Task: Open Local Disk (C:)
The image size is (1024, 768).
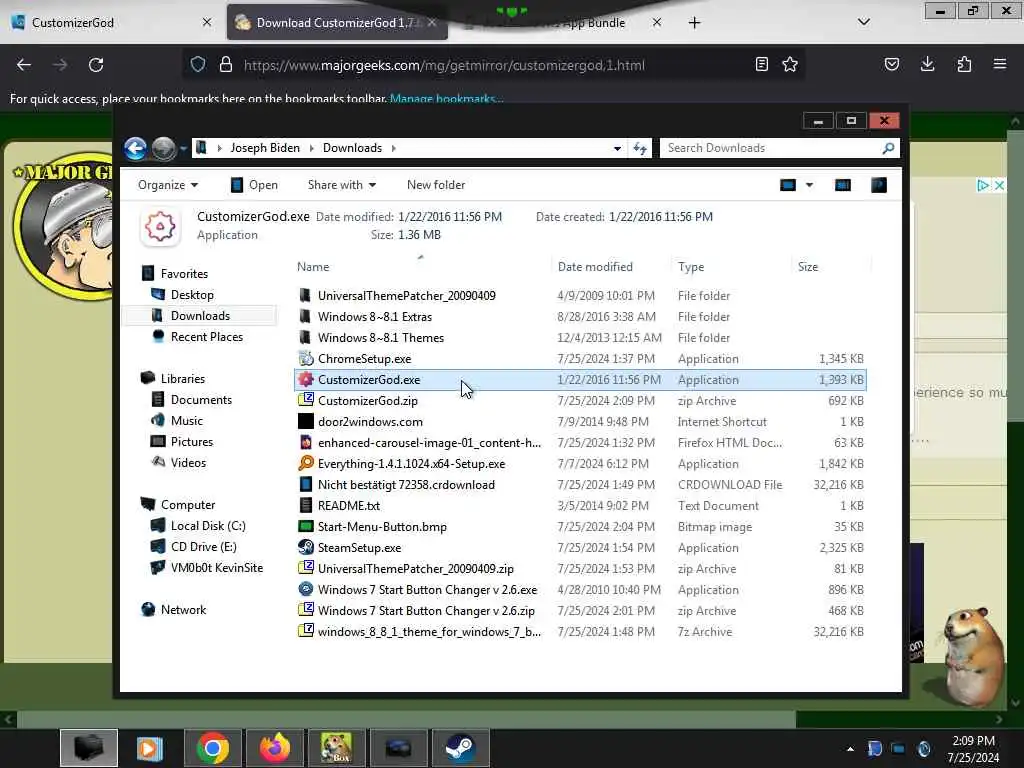Action: [x=208, y=526]
